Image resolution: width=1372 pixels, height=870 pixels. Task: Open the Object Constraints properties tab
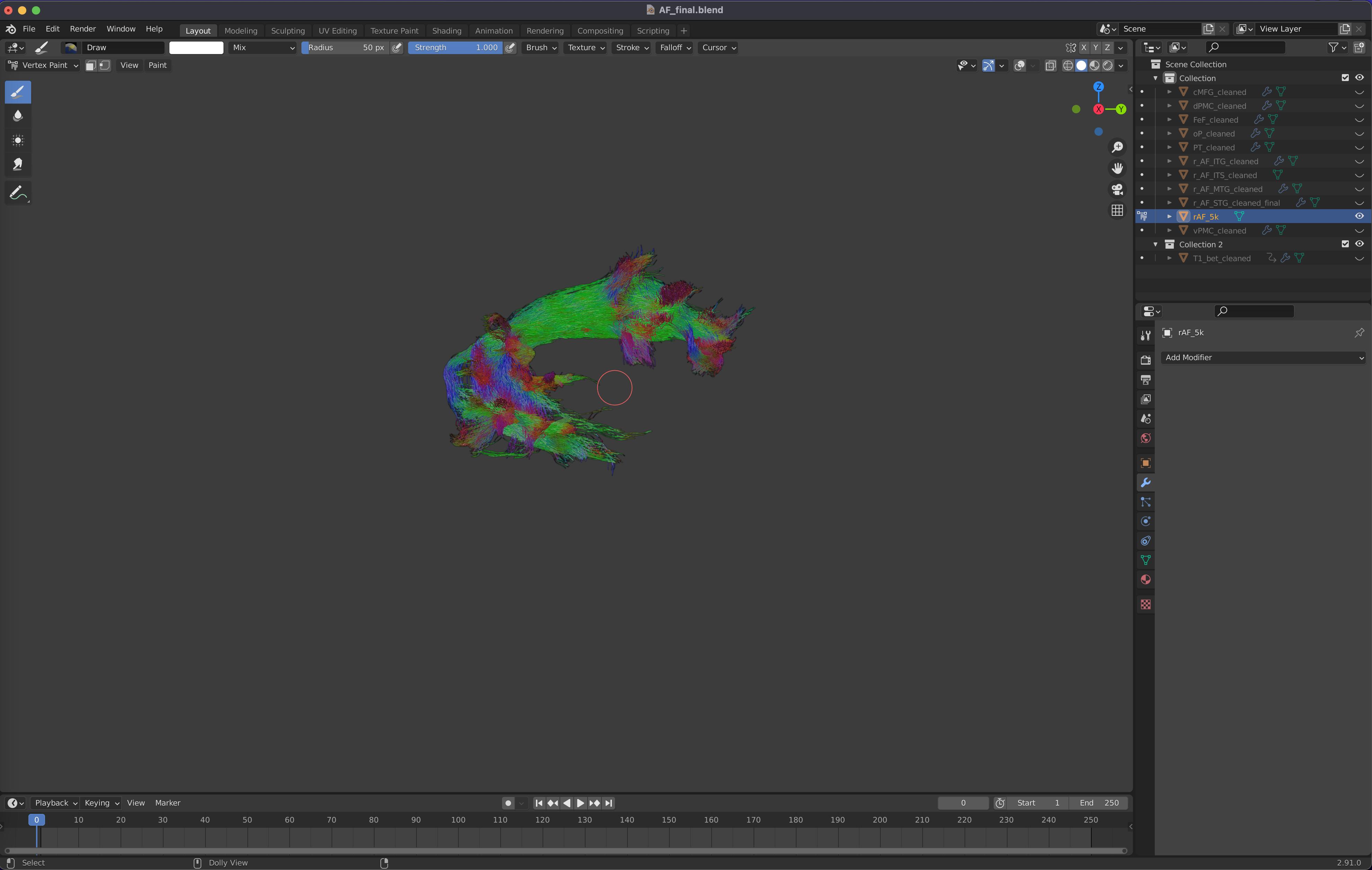coord(1145,541)
